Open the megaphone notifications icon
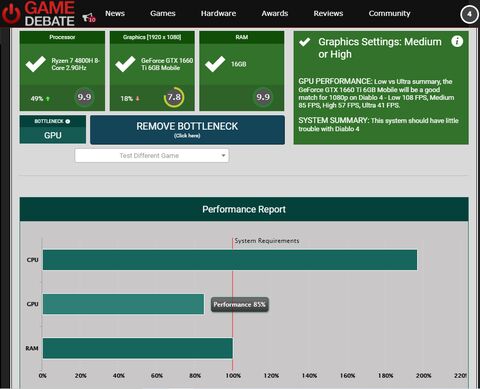This screenshot has width=480, height=389. point(89,17)
